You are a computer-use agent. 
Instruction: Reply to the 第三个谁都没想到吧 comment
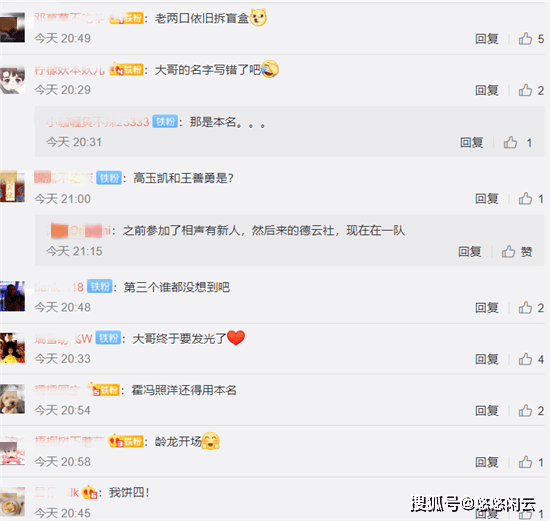click(487, 308)
